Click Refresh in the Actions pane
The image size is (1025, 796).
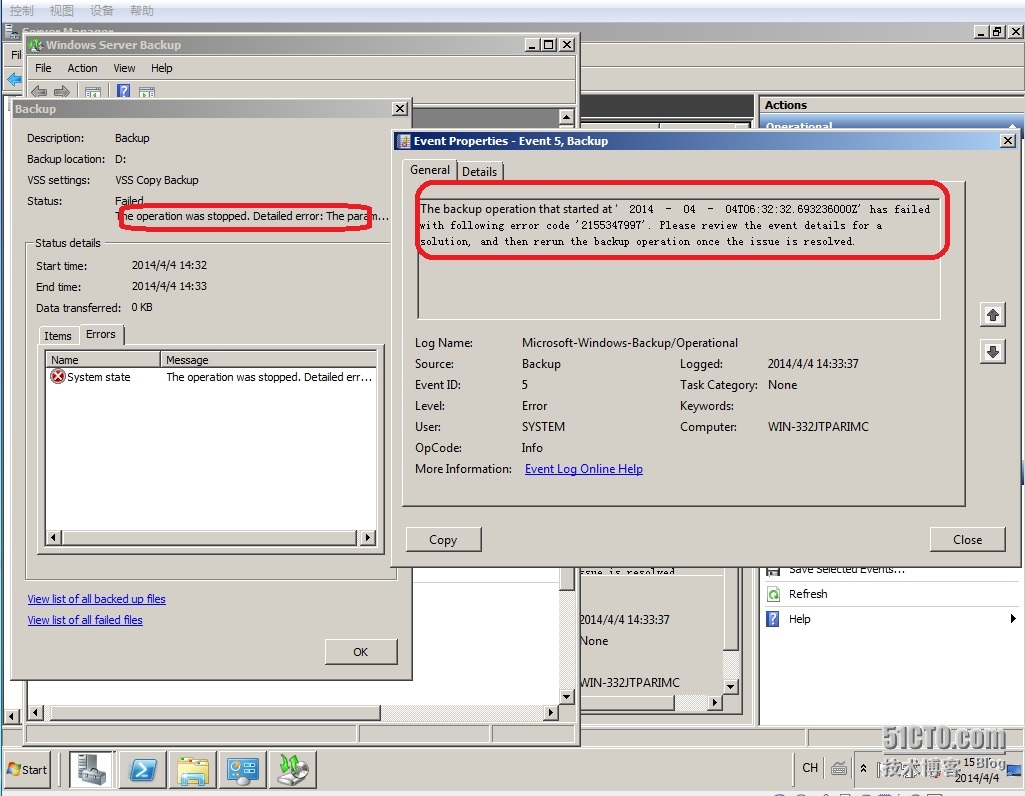click(x=808, y=594)
